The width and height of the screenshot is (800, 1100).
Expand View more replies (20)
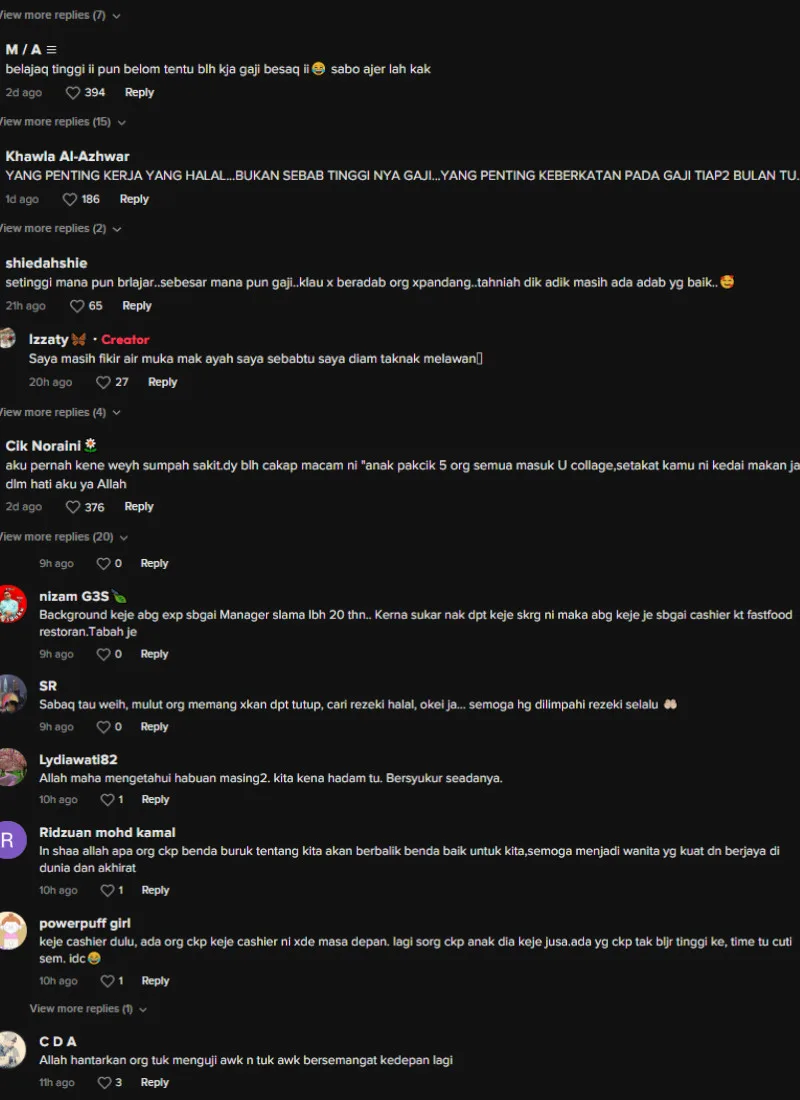[64, 537]
